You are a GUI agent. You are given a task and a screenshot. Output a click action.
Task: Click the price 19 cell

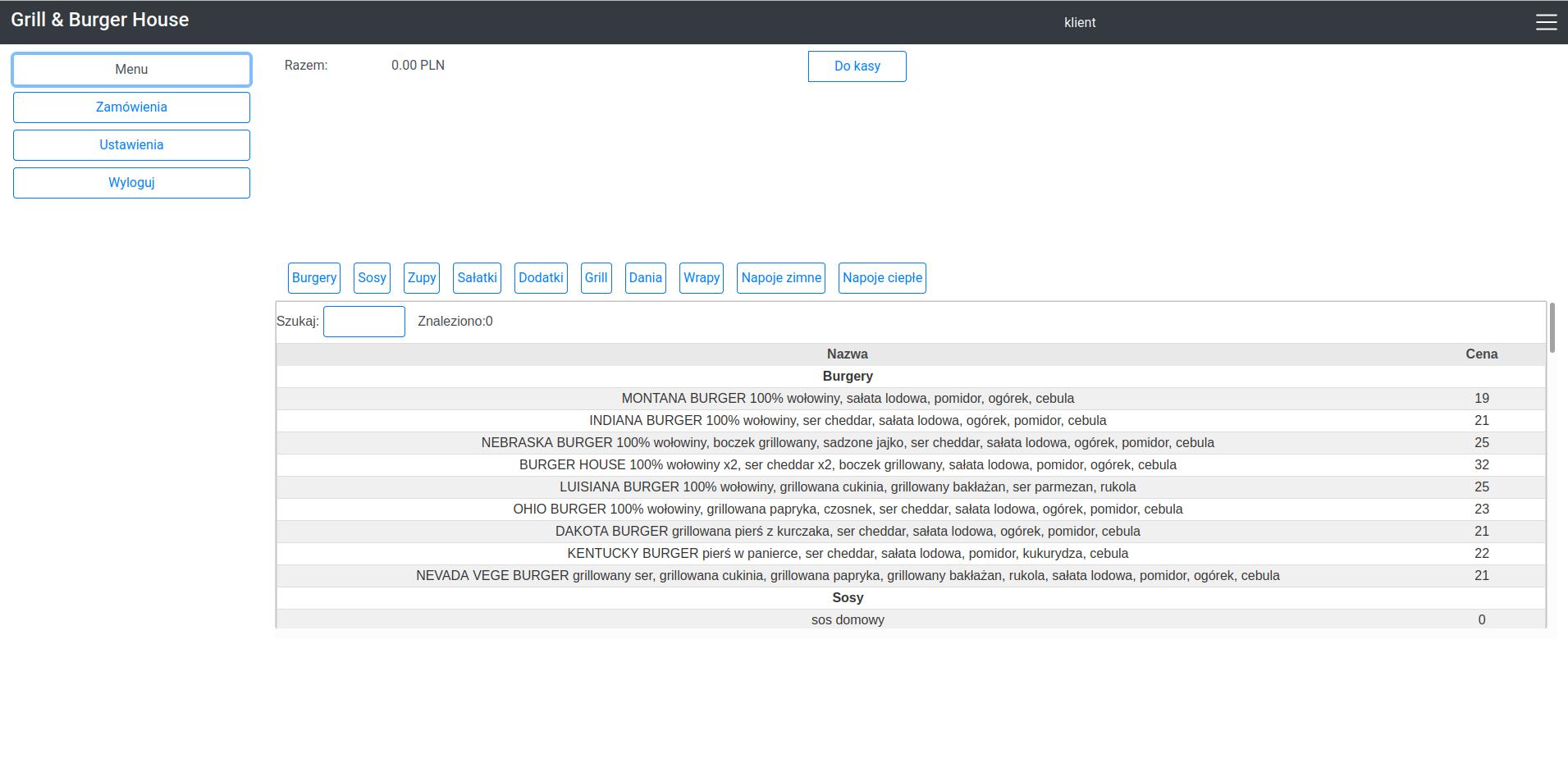tap(1482, 399)
